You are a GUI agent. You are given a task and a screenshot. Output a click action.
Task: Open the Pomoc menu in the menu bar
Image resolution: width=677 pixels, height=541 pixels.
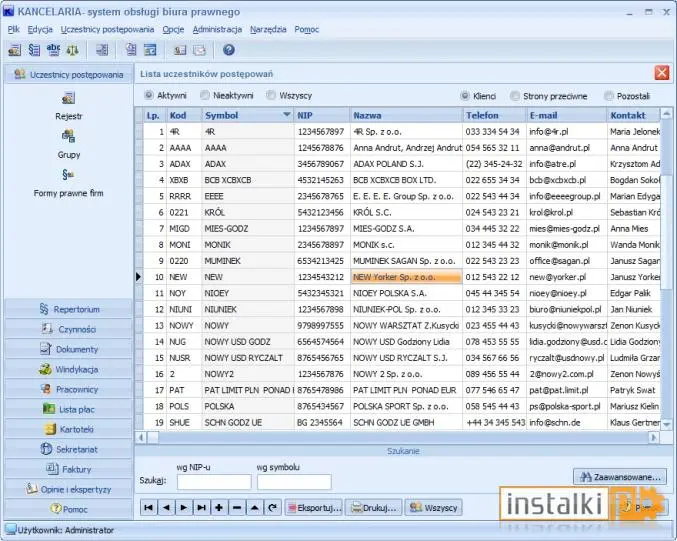pyautogui.click(x=307, y=29)
